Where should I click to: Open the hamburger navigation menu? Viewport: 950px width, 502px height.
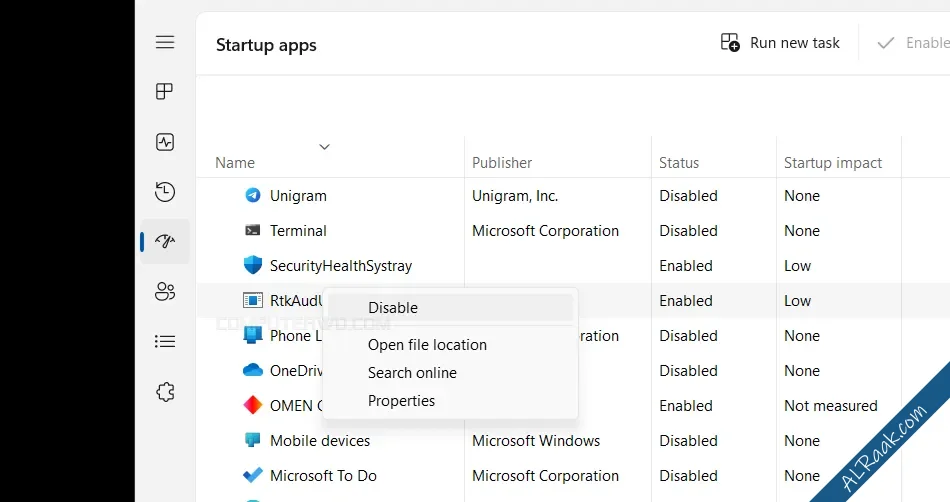[165, 42]
